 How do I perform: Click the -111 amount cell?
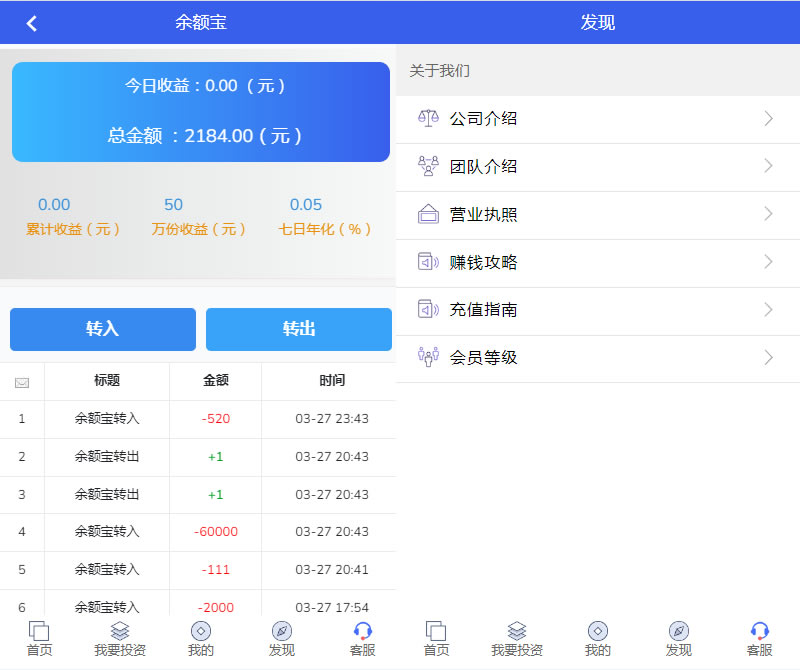[x=216, y=569]
